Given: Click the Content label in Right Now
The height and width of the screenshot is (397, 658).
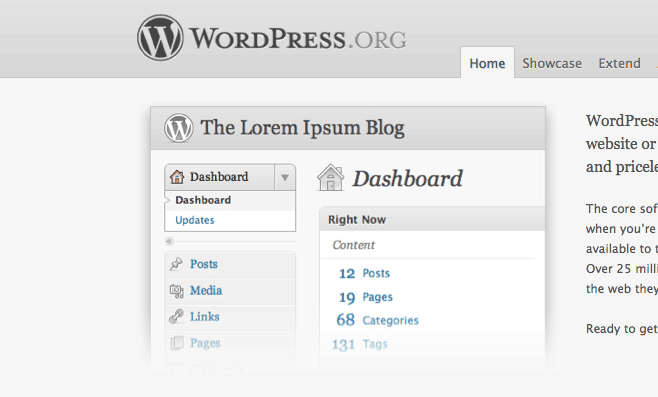Looking at the screenshot, I should coord(354,245).
